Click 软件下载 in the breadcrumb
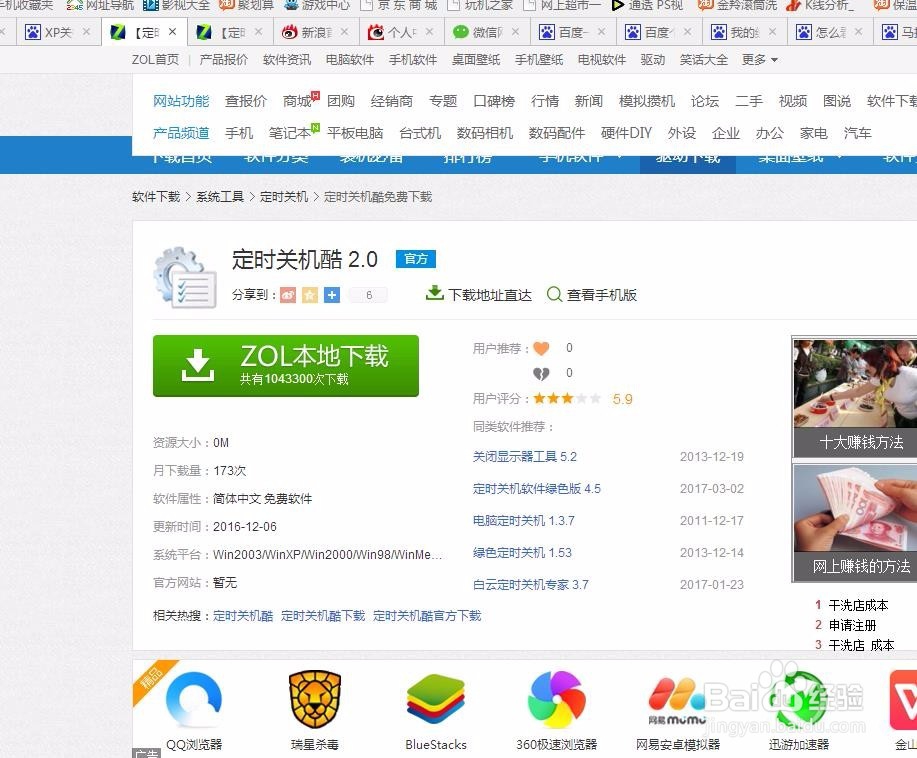This screenshot has height=758, width=917. click(156, 197)
